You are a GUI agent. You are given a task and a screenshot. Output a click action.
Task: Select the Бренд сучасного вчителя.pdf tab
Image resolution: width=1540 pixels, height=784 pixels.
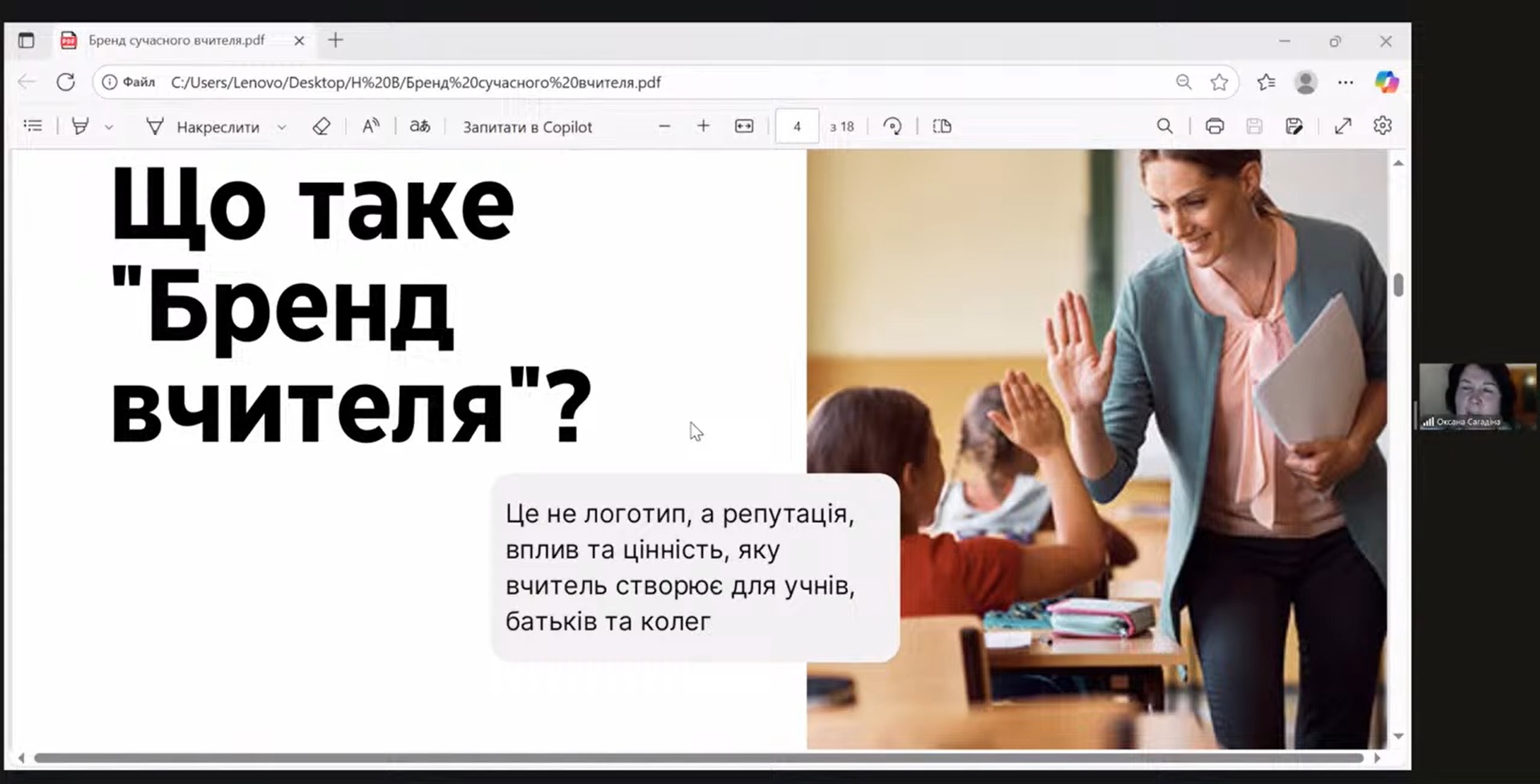point(177,40)
